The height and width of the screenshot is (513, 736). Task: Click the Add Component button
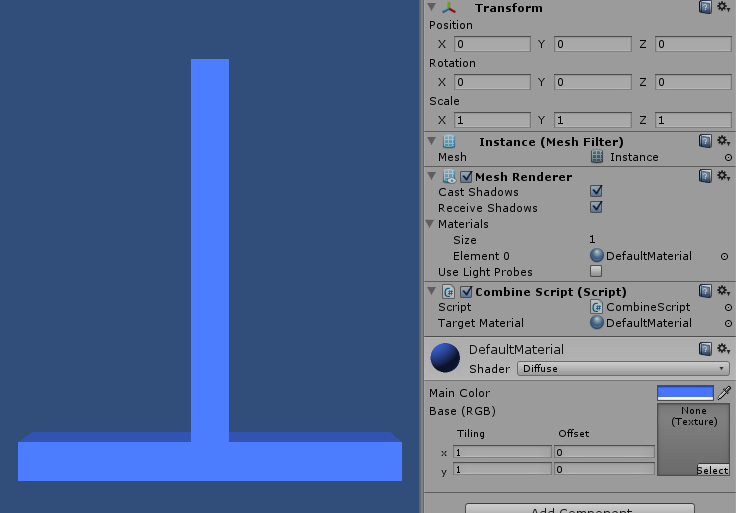580,509
